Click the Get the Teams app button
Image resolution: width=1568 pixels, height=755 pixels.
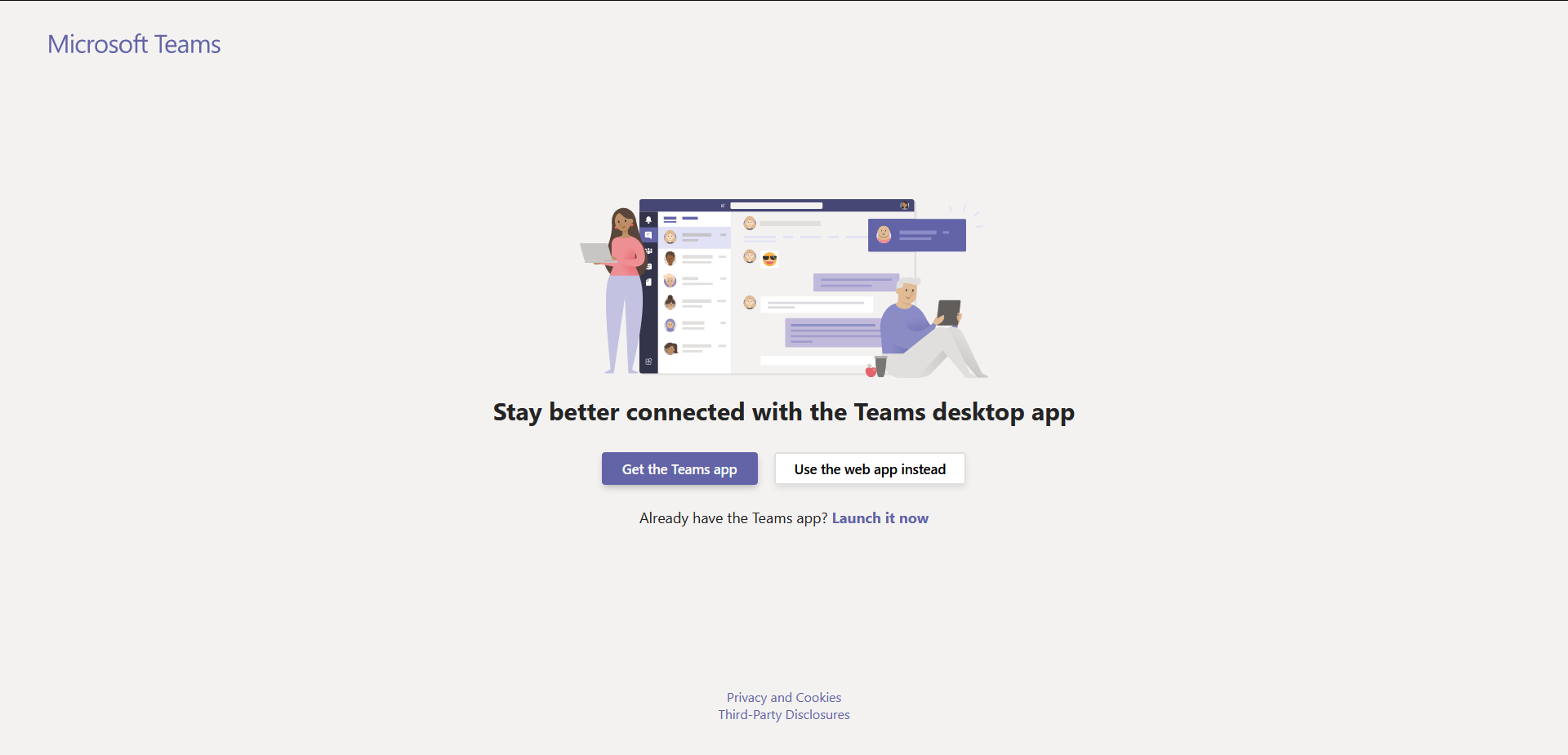(679, 469)
